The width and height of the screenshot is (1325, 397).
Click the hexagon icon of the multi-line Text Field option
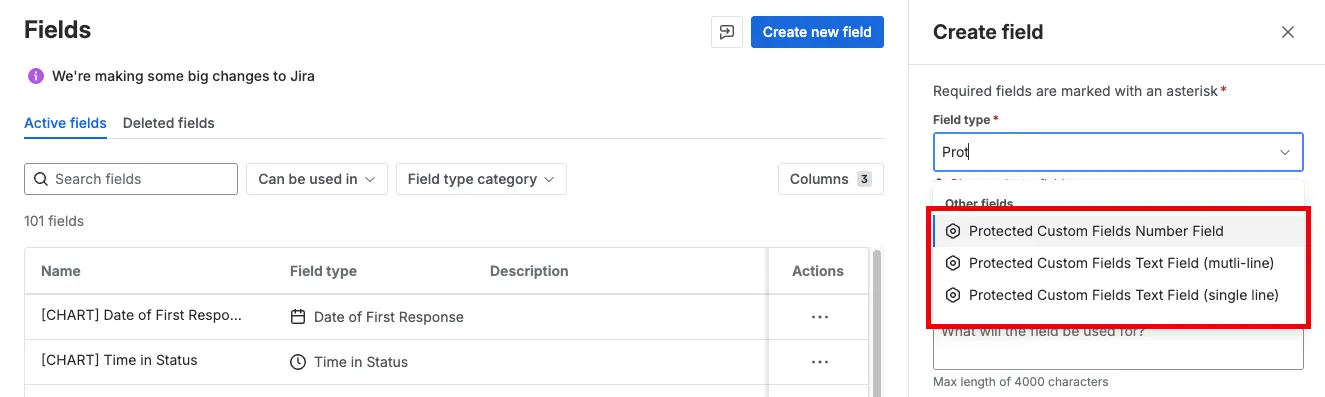pos(953,263)
